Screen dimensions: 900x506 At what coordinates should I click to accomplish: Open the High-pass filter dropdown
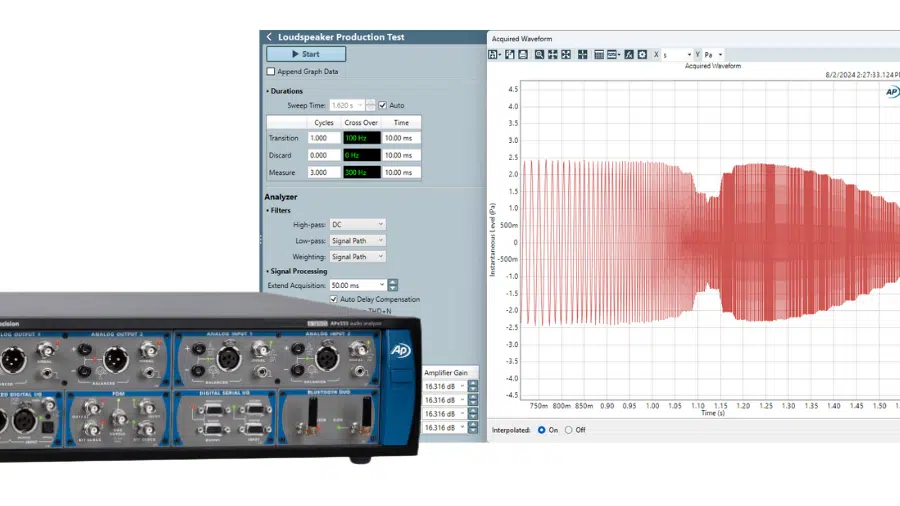point(357,225)
